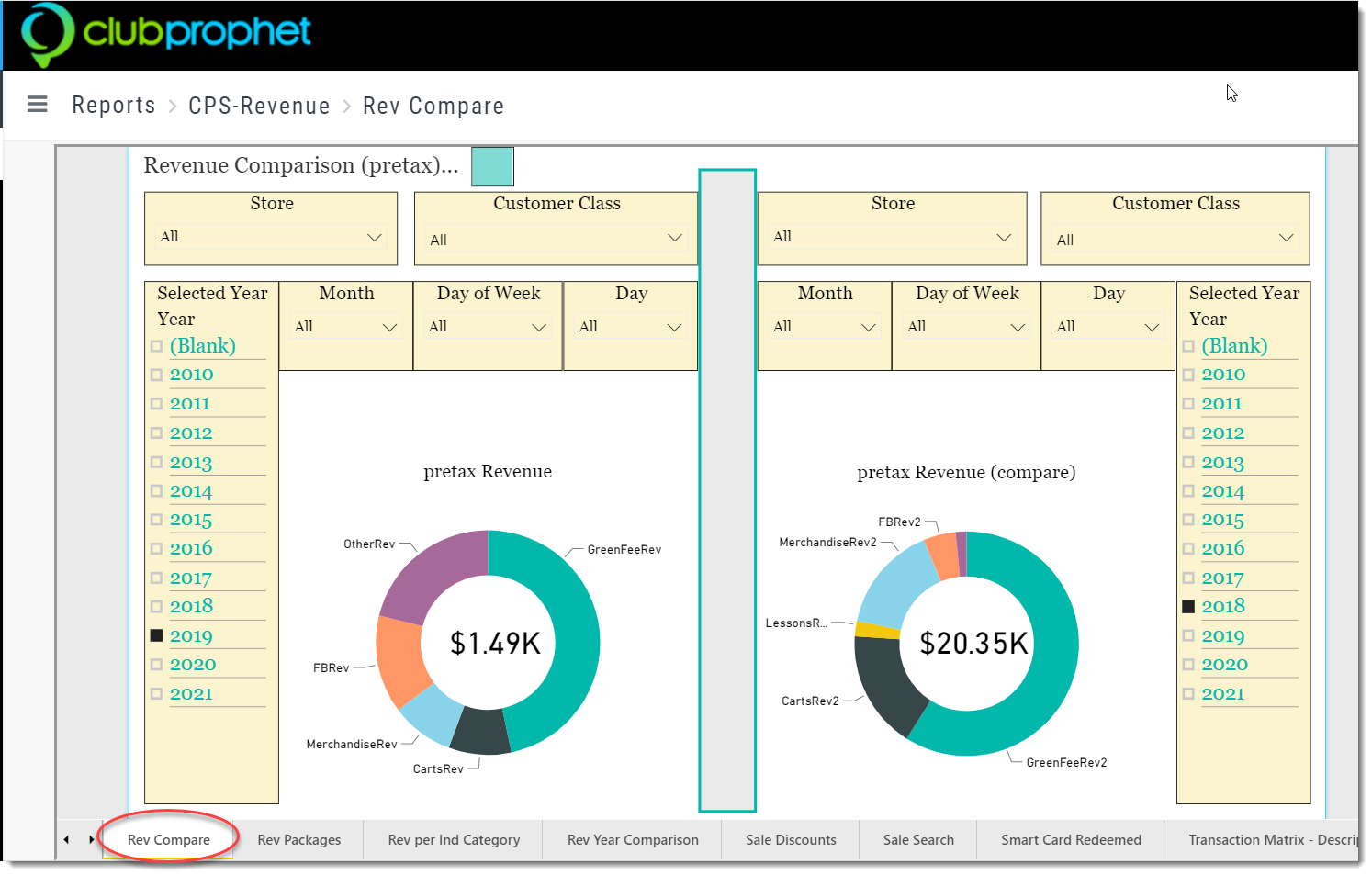Tick the (Blank) checkbox in right year list
This screenshot has width=1372, height=875.
pyautogui.click(x=1188, y=346)
